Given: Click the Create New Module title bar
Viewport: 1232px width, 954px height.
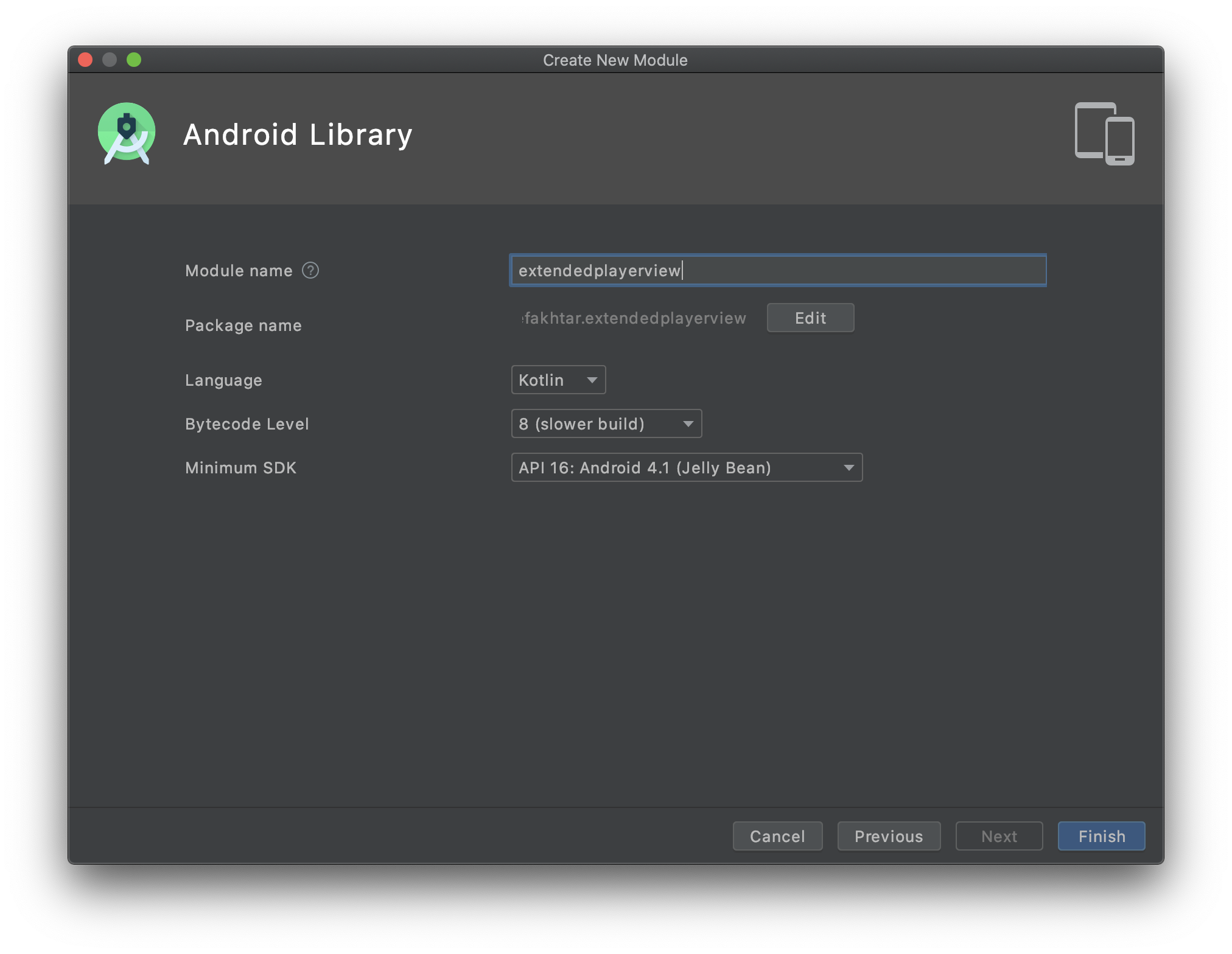Looking at the screenshot, I should point(615,60).
